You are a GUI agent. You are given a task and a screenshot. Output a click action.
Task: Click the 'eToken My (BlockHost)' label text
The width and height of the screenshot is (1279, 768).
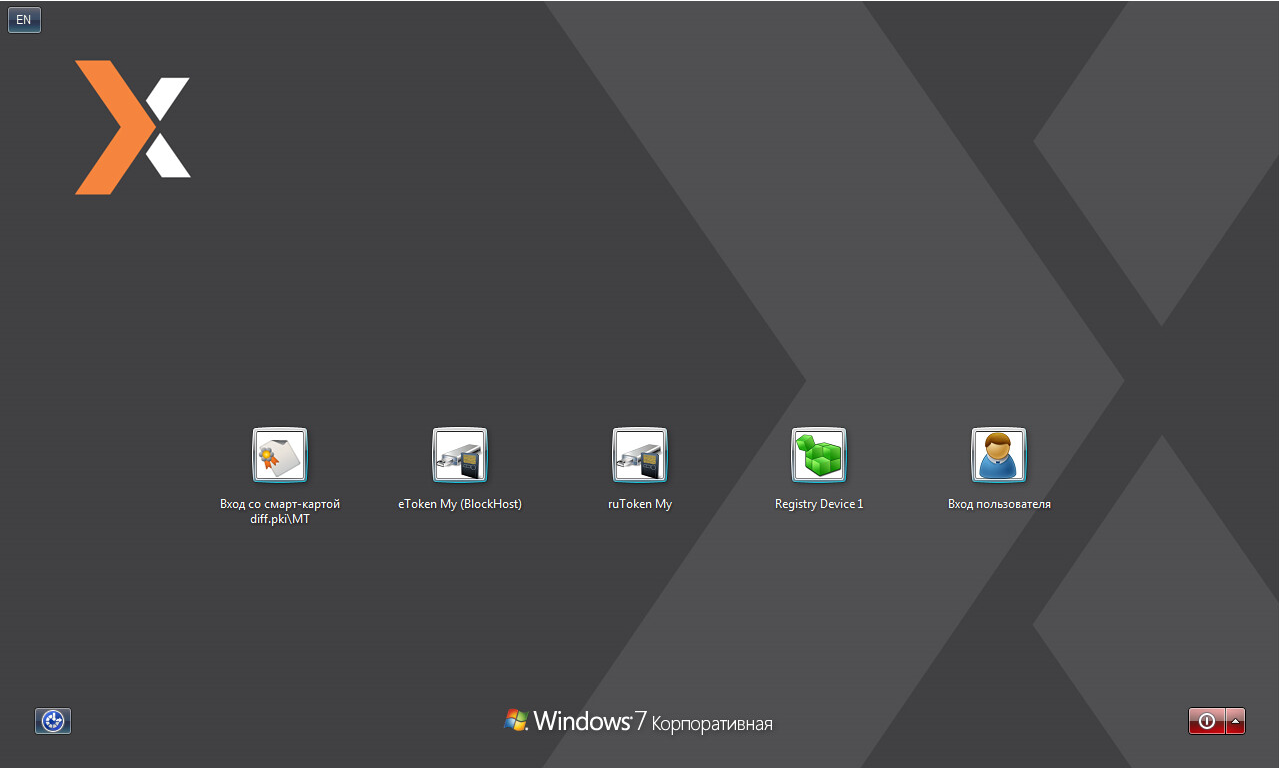(460, 504)
